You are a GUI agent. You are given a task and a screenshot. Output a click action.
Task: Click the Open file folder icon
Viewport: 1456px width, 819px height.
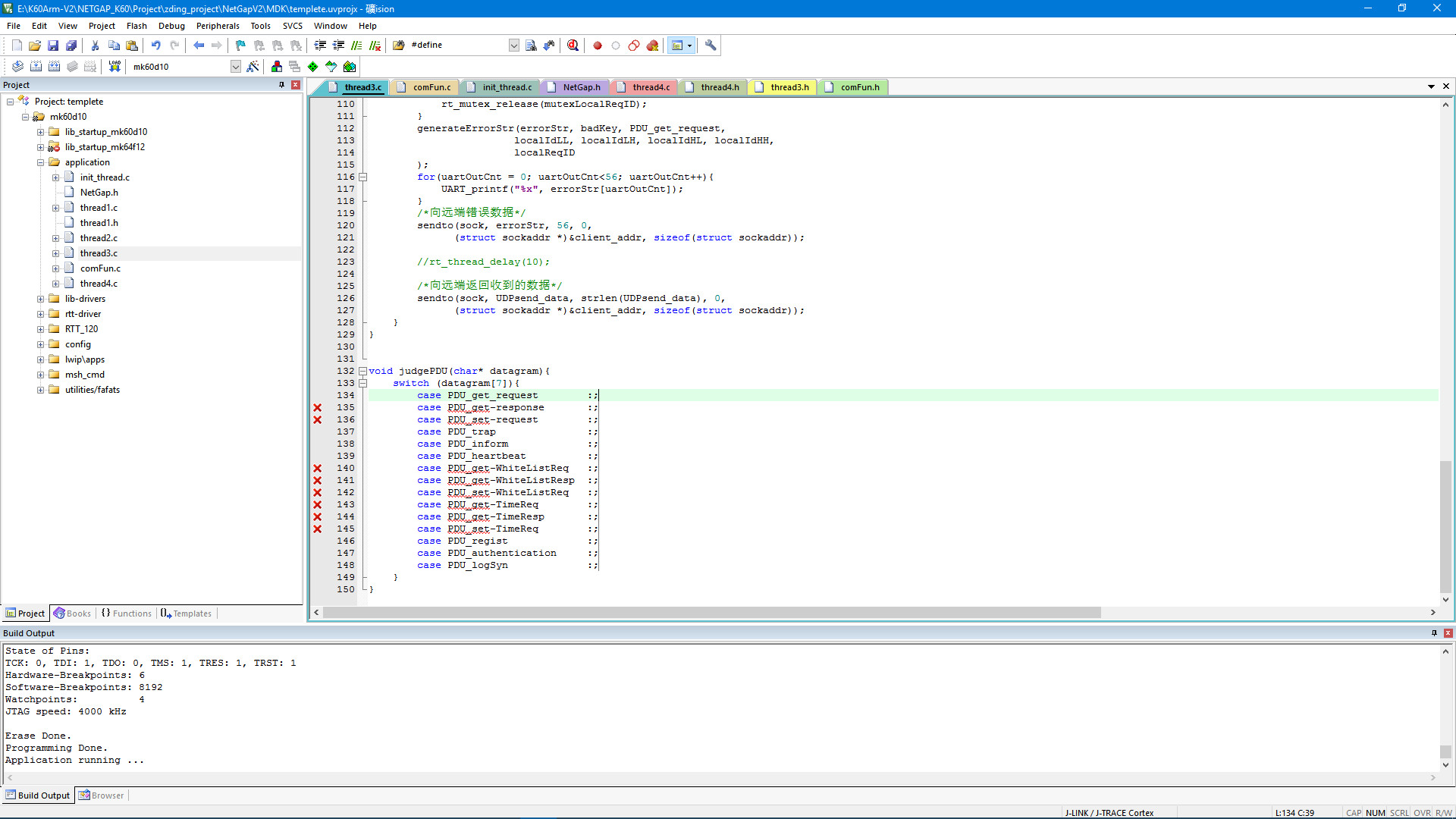pos(35,45)
